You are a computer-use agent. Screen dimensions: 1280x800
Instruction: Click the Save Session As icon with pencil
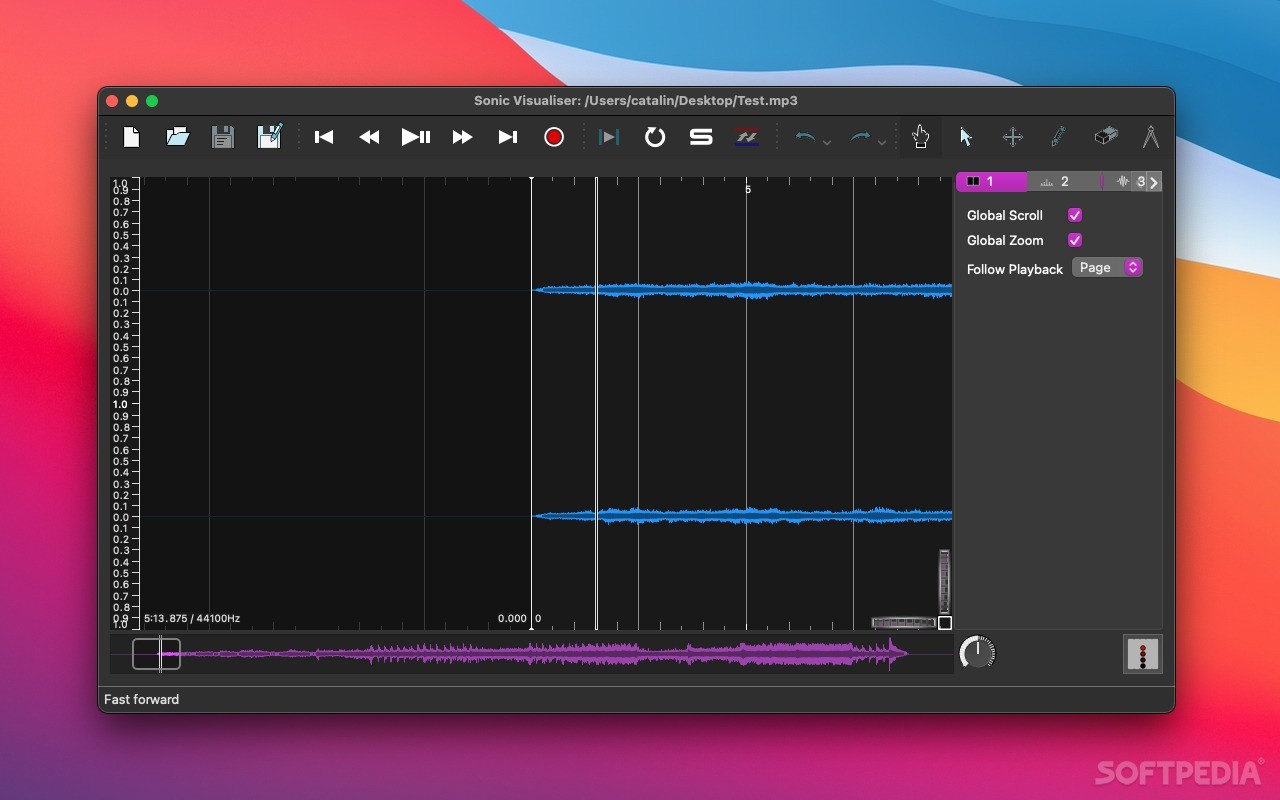point(270,136)
